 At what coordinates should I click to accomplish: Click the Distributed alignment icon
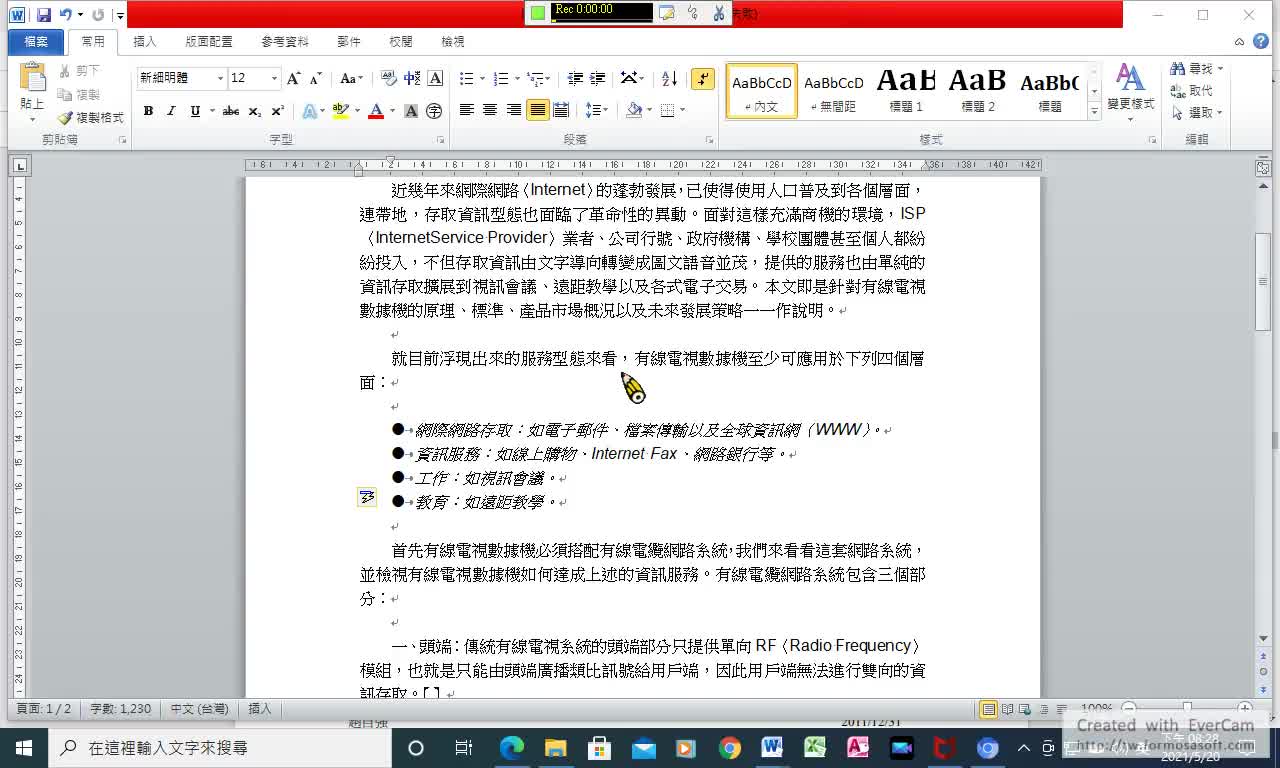[x=561, y=110]
